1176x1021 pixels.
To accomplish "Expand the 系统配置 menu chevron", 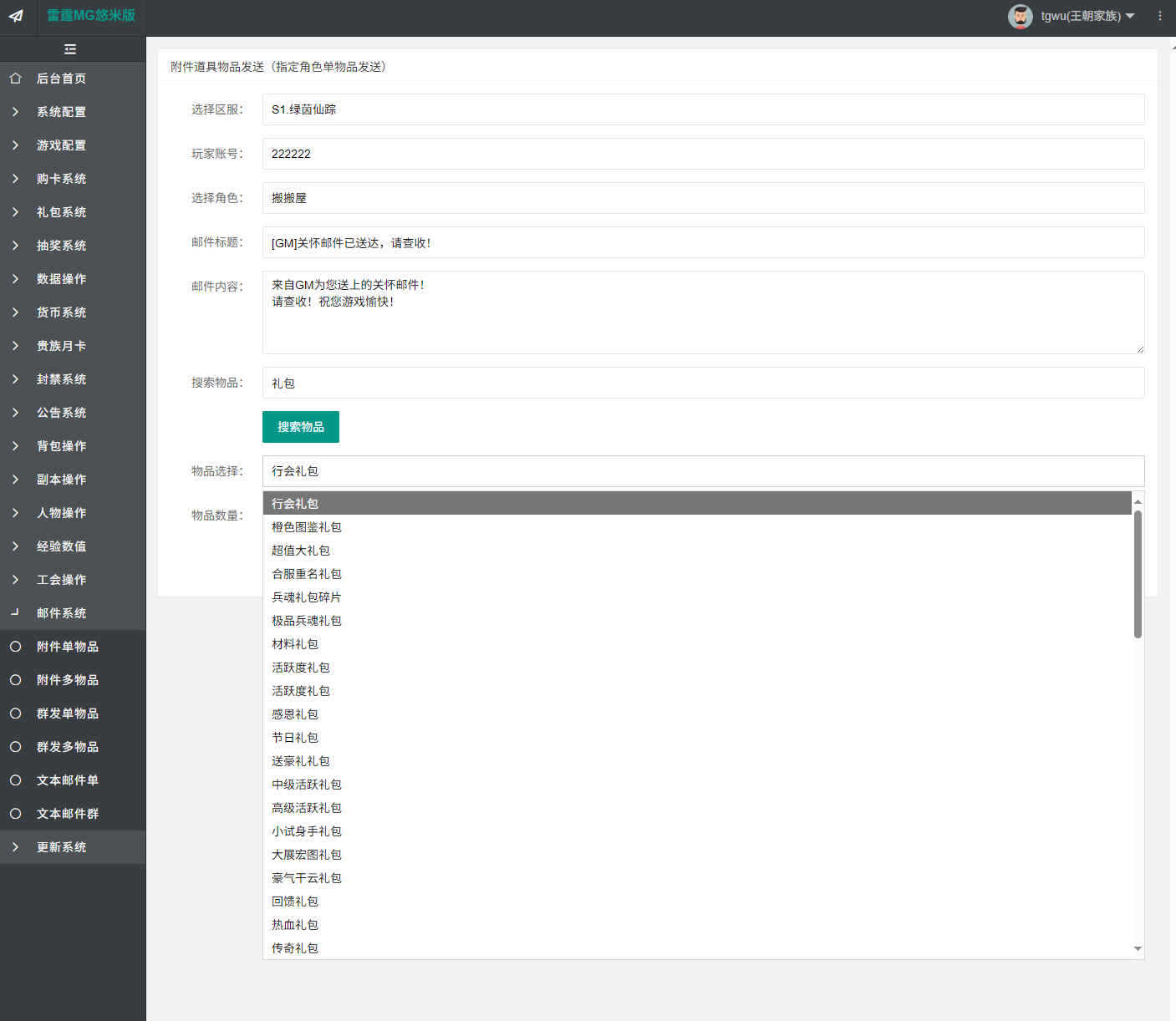I will 15,112.
